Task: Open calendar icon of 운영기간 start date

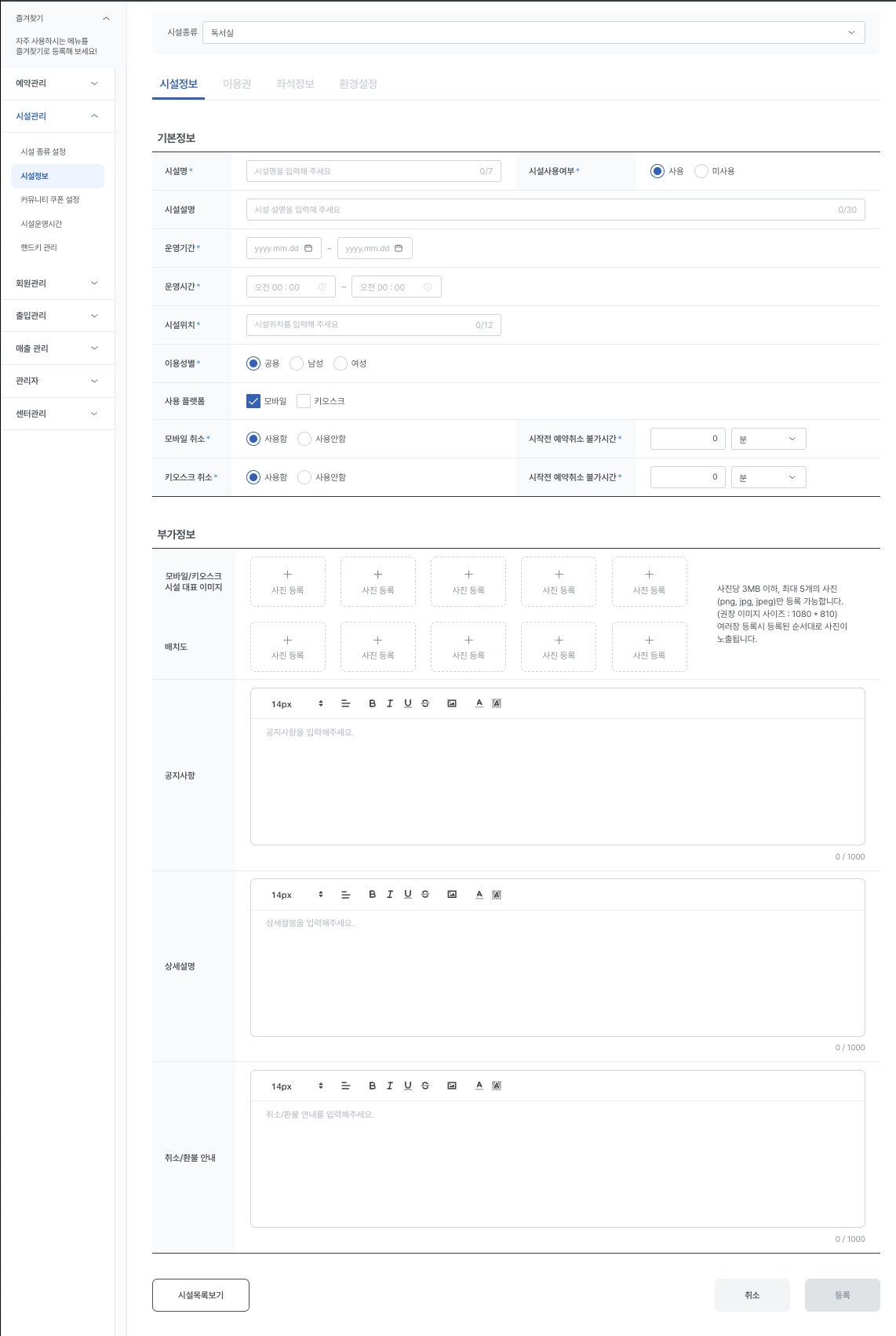Action: (x=308, y=248)
